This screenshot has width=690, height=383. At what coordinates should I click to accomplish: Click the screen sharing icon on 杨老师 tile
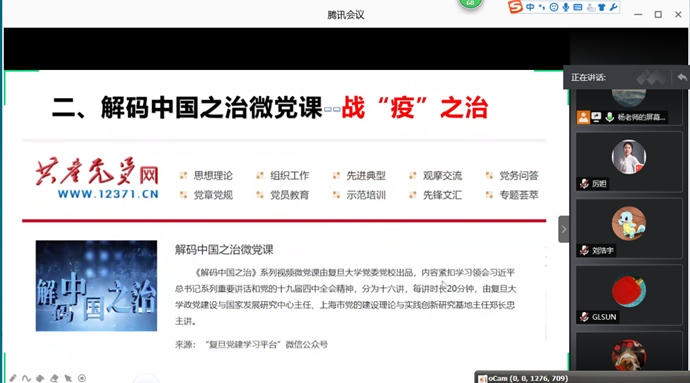point(596,117)
